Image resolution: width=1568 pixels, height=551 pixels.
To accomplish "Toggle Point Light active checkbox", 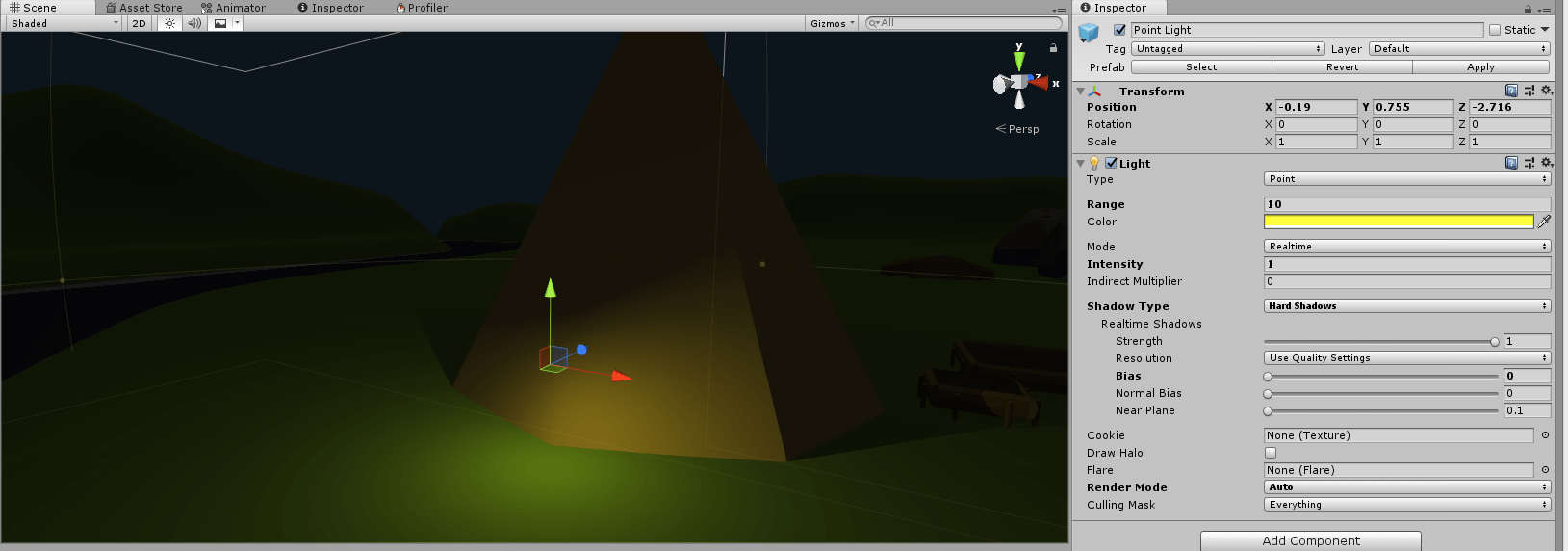I will click(1119, 30).
